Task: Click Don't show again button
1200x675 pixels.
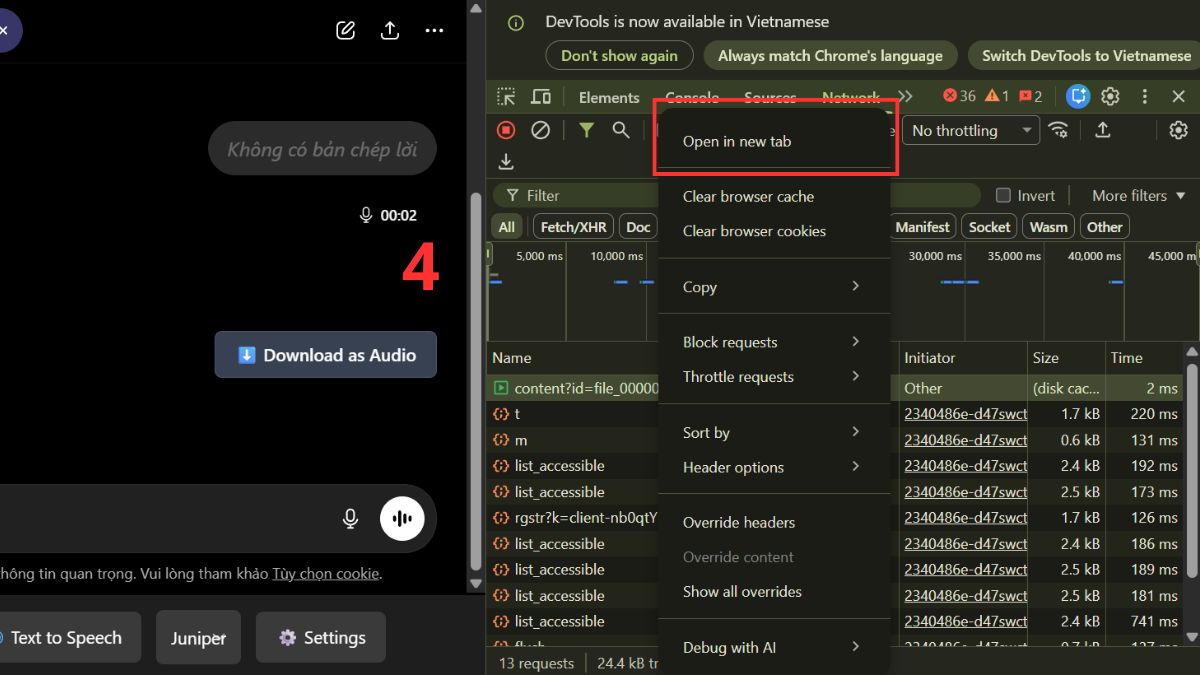Action: tap(620, 56)
